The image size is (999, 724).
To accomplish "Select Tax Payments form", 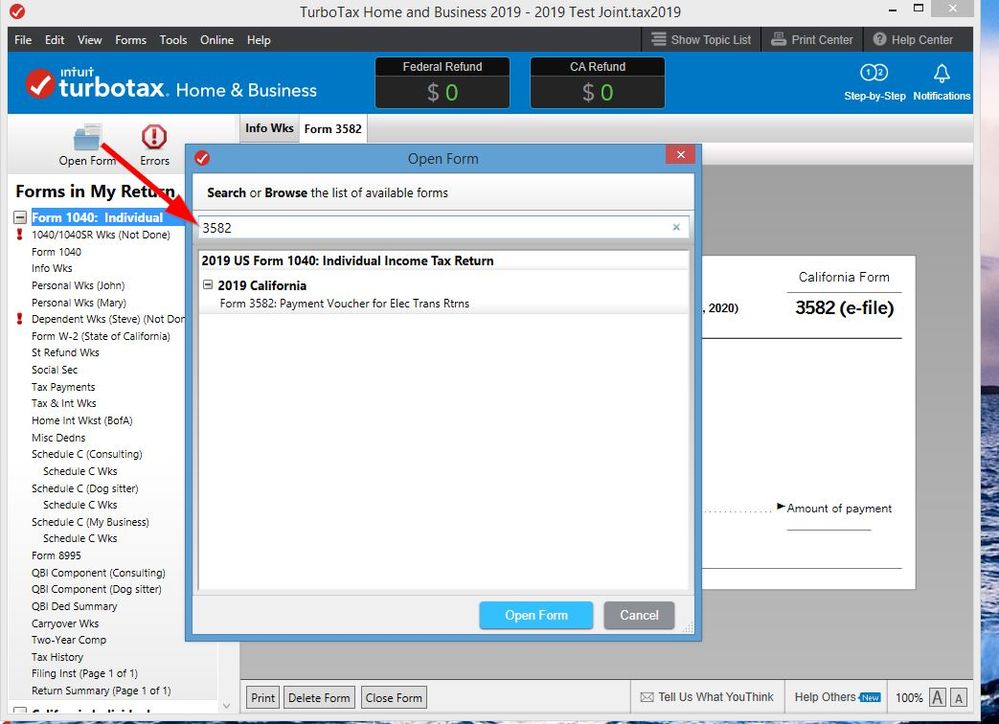I will (63, 387).
